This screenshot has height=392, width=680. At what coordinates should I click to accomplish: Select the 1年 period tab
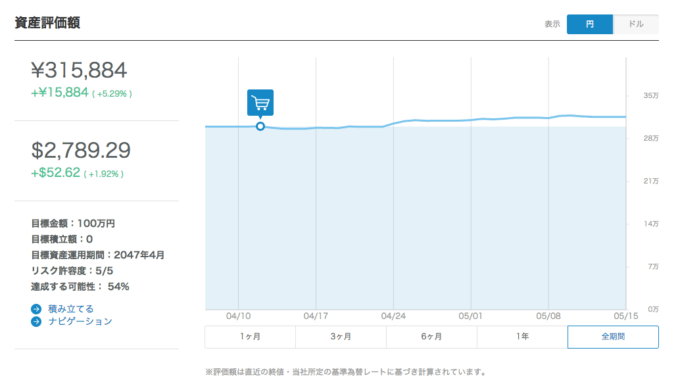522,337
